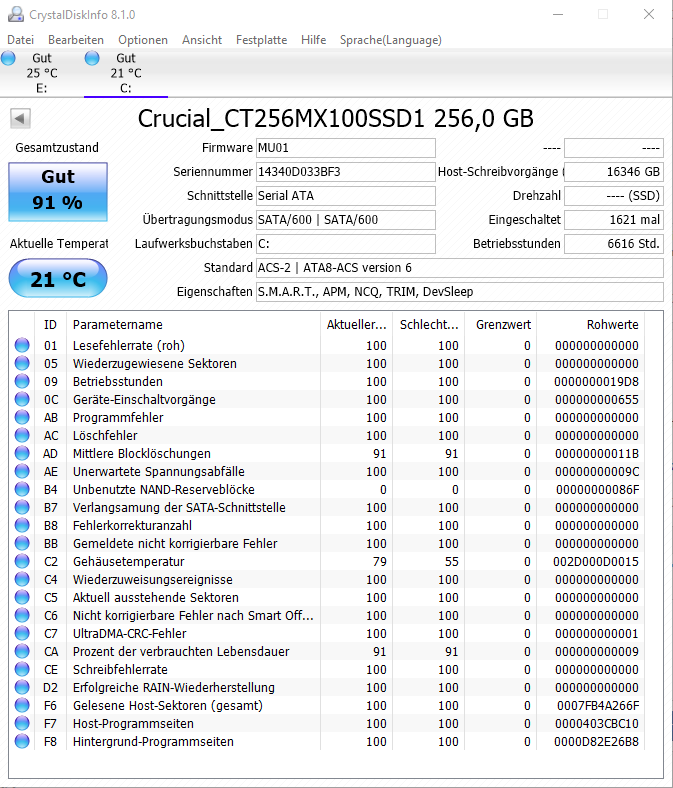673x788 pixels.
Task: Click status icon for Wiederzuweisungsereignisse
Action: (22, 579)
